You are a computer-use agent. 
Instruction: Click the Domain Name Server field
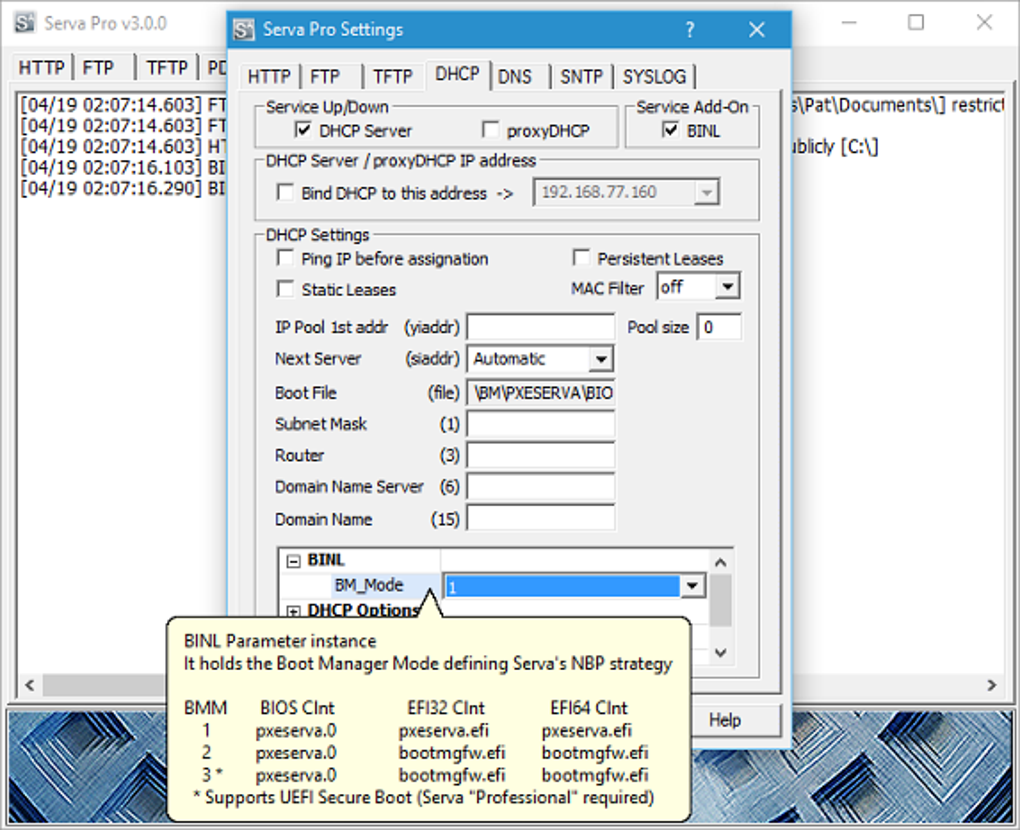pos(541,487)
